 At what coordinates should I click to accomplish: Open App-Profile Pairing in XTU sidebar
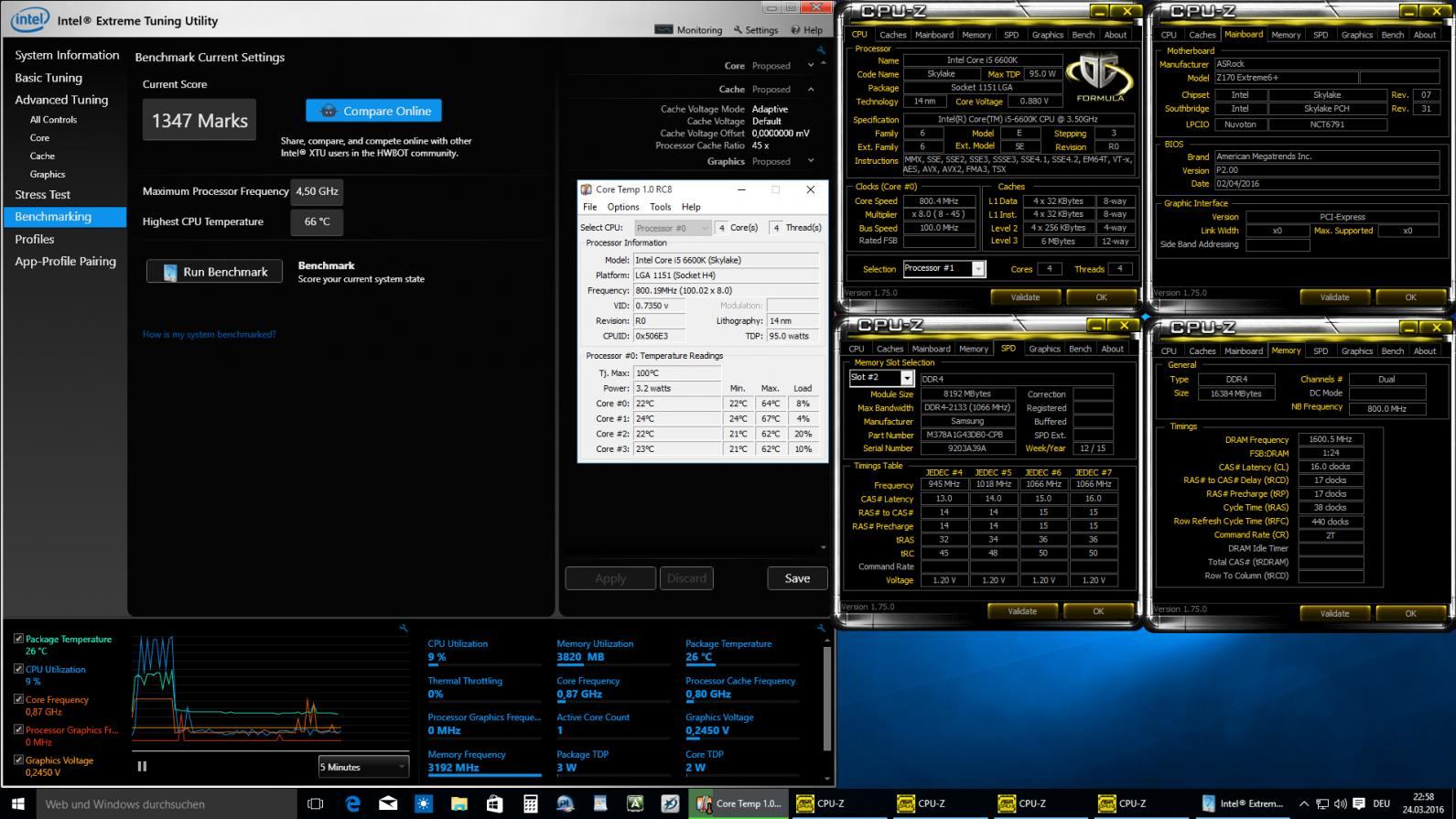tap(65, 261)
